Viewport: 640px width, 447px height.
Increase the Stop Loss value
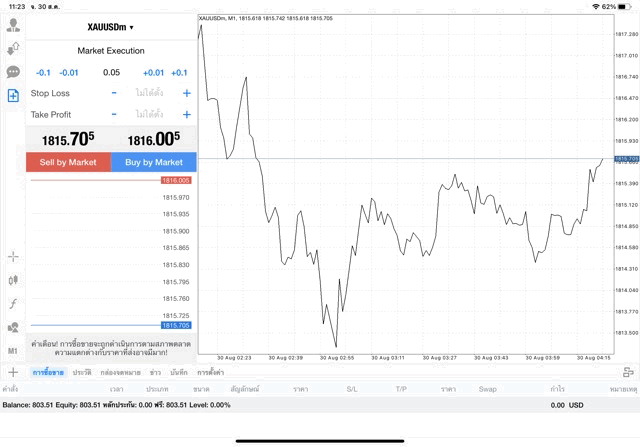point(186,93)
